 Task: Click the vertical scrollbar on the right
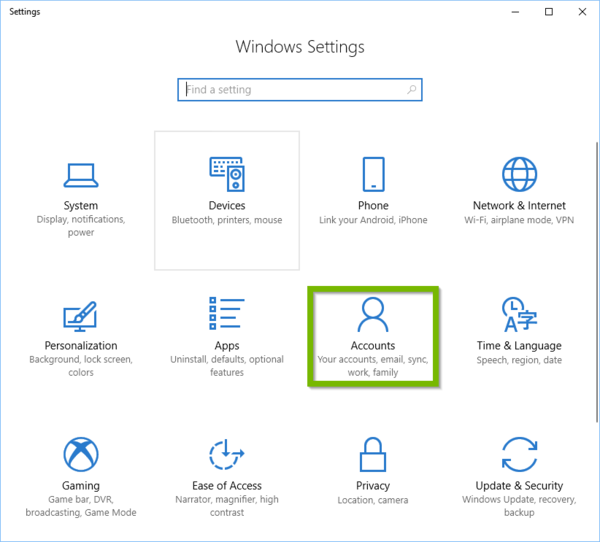[x=597, y=282]
